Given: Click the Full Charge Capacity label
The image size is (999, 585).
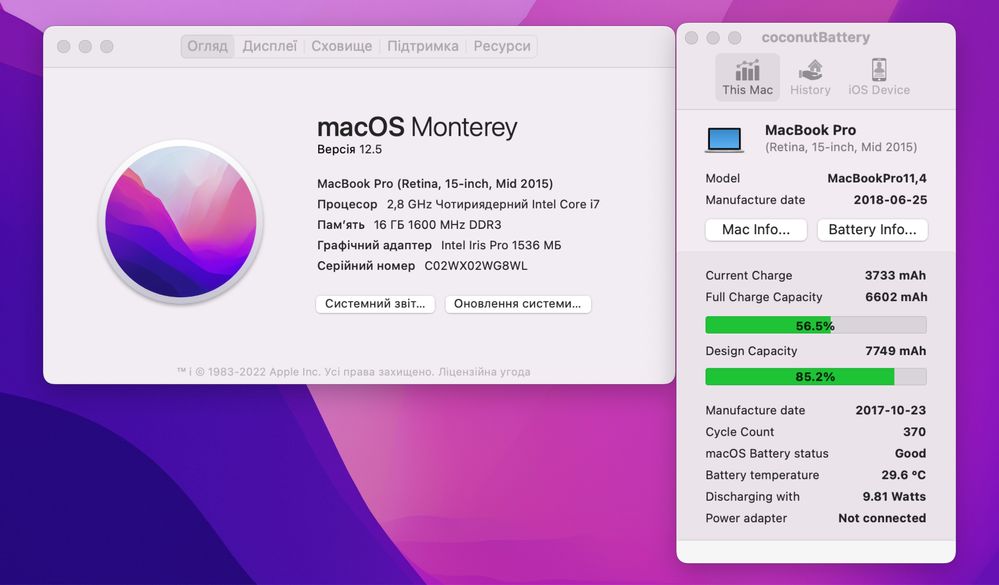Looking at the screenshot, I should [763, 297].
